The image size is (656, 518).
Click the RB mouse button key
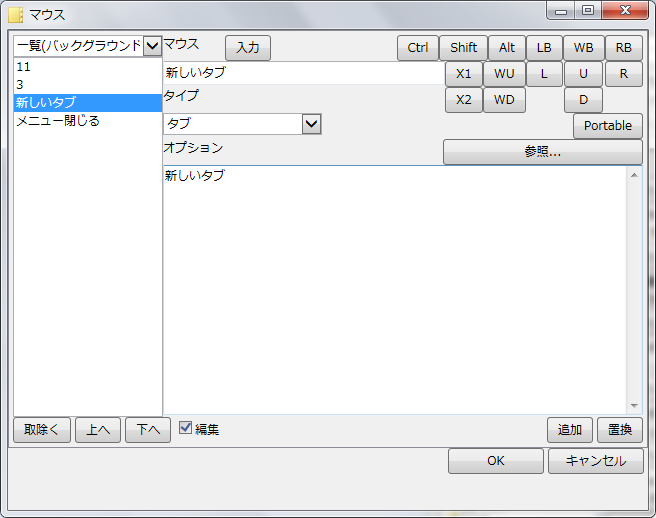pyautogui.click(x=623, y=48)
